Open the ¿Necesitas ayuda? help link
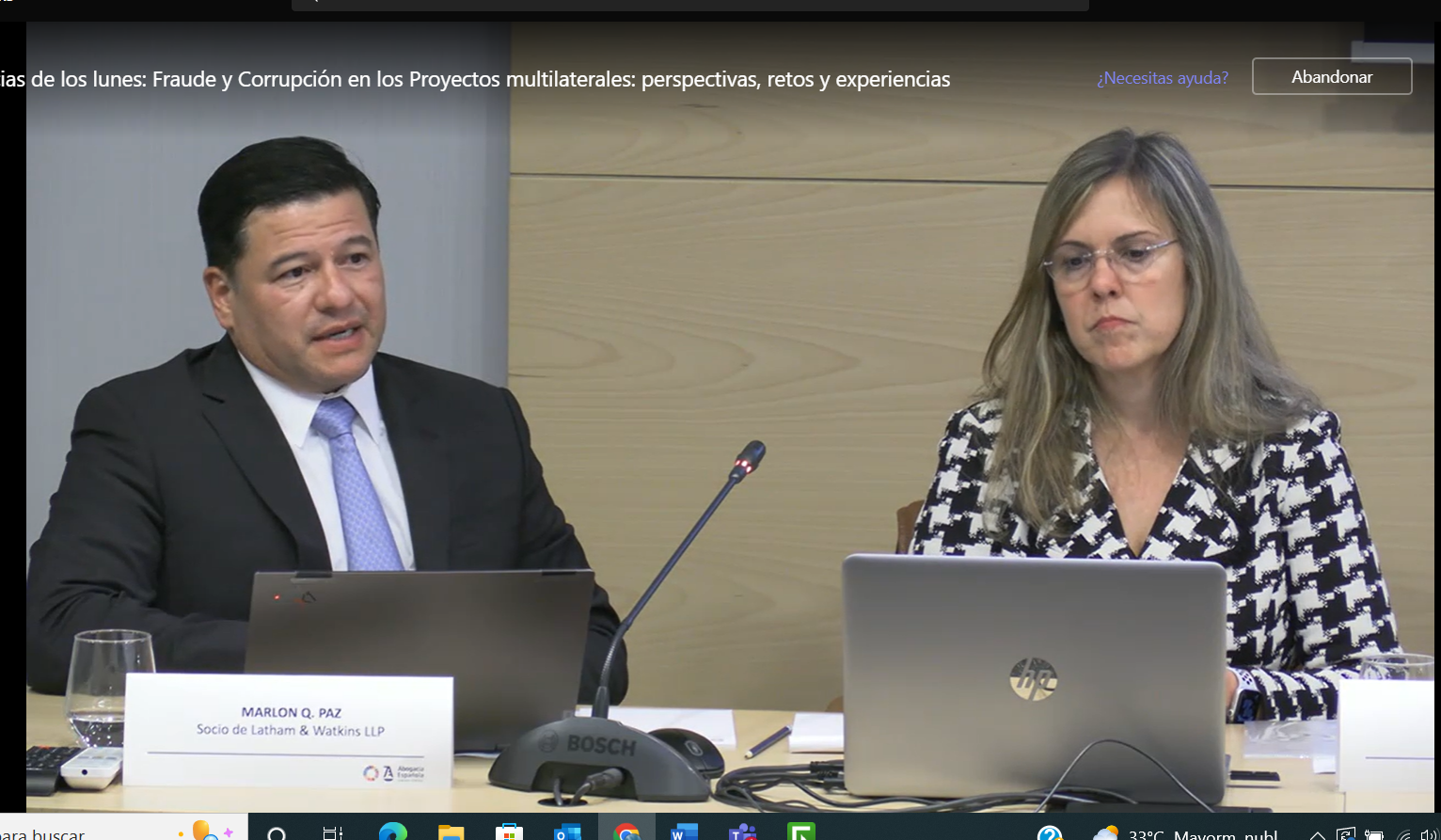Screen dimensions: 1441x840 1162,78
